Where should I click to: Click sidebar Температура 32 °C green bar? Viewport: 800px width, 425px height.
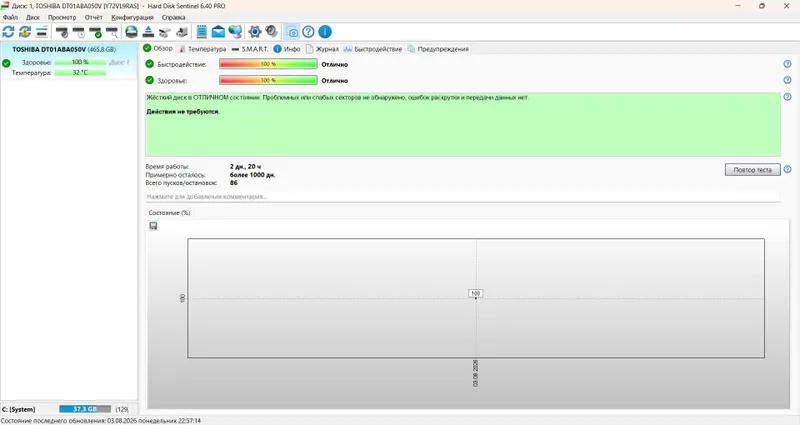click(80, 73)
